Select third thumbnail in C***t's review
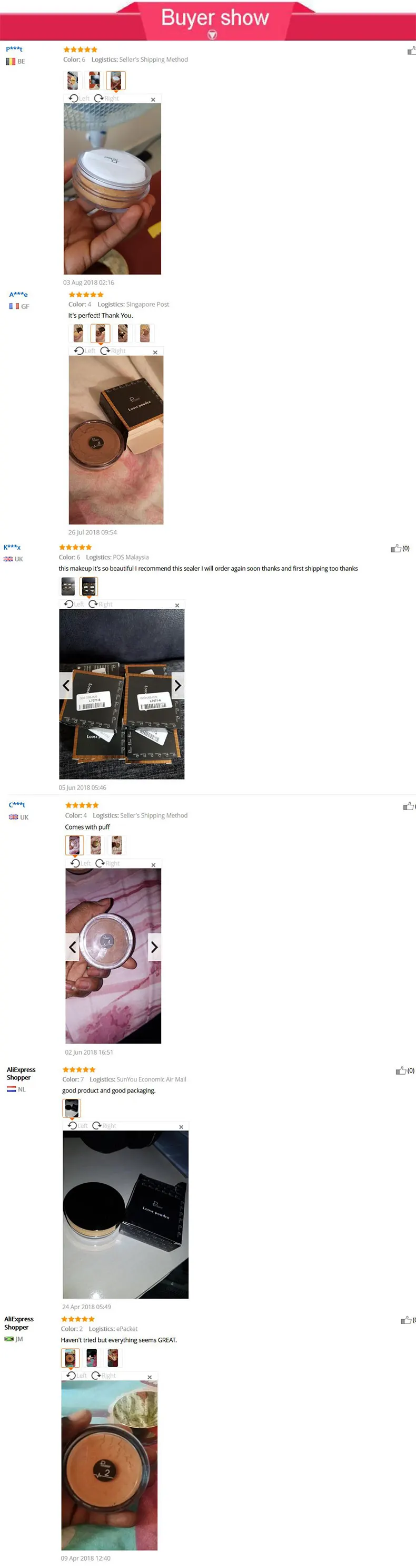Screen dimensions: 416x1568 [117, 845]
